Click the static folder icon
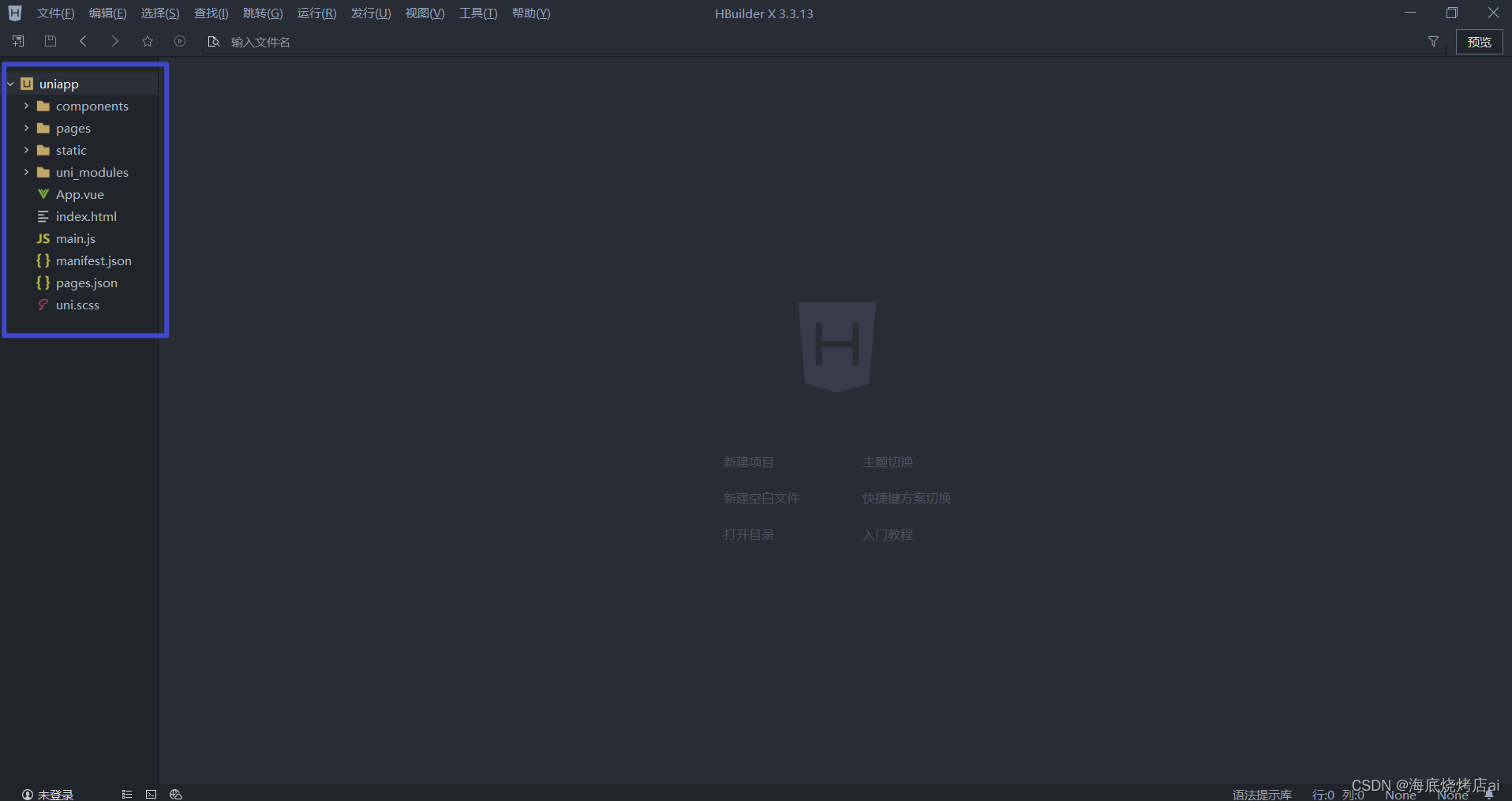This screenshot has width=1512, height=801. 43,150
